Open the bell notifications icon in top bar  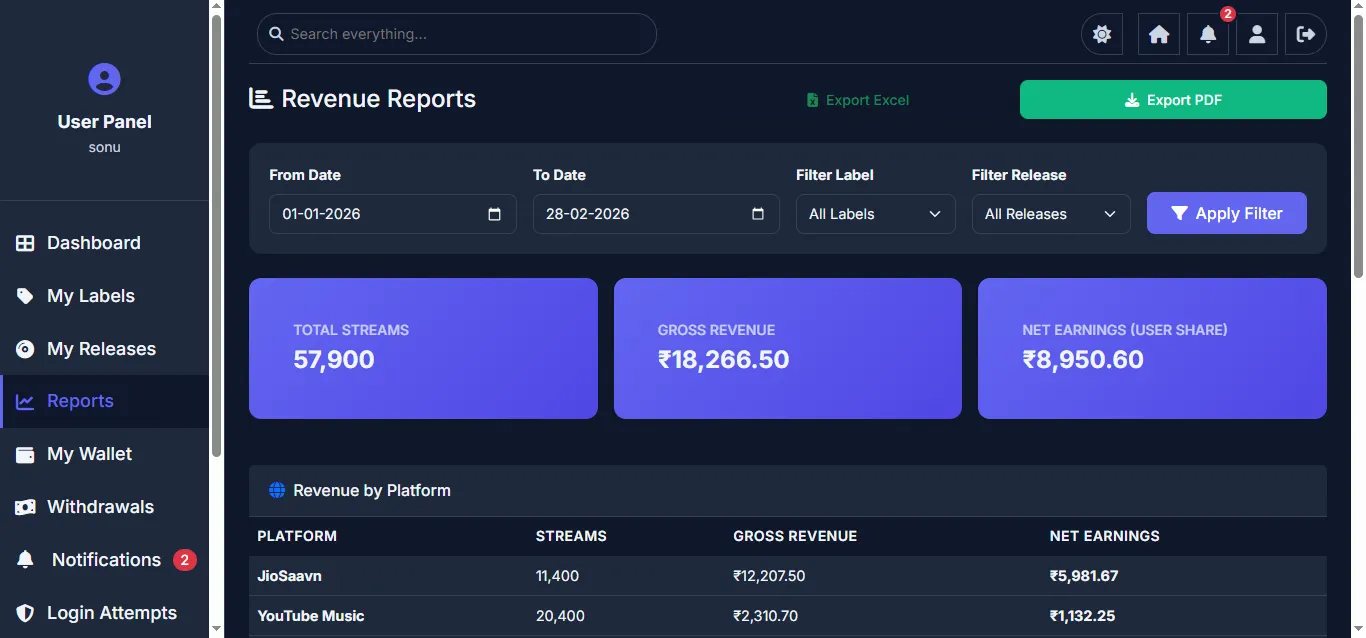(x=1208, y=34)
